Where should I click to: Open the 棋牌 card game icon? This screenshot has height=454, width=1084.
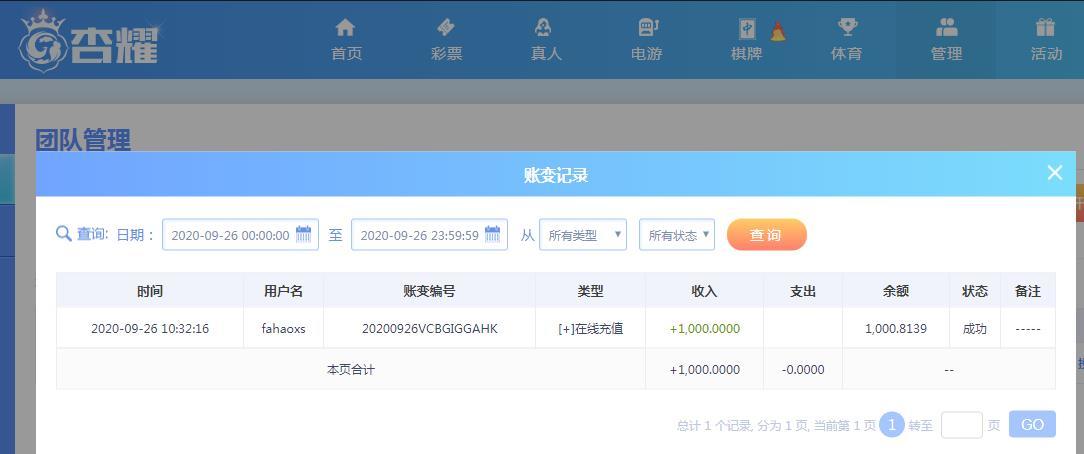(747, 29)
